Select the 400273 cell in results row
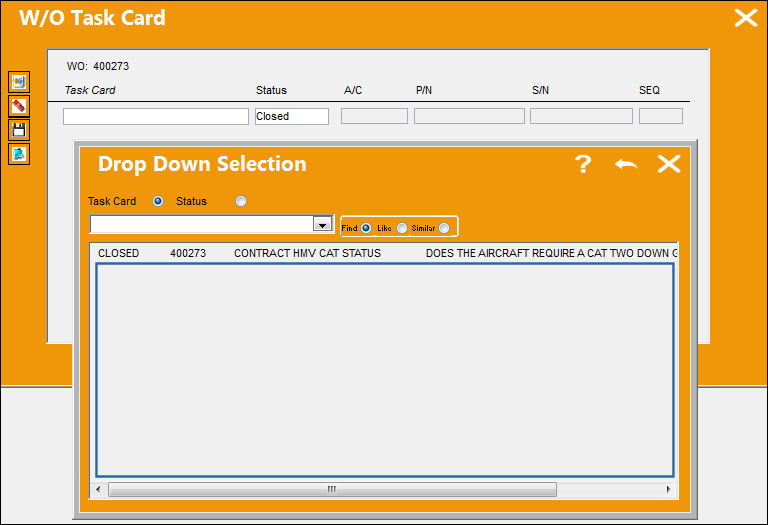 click(188, 253)
